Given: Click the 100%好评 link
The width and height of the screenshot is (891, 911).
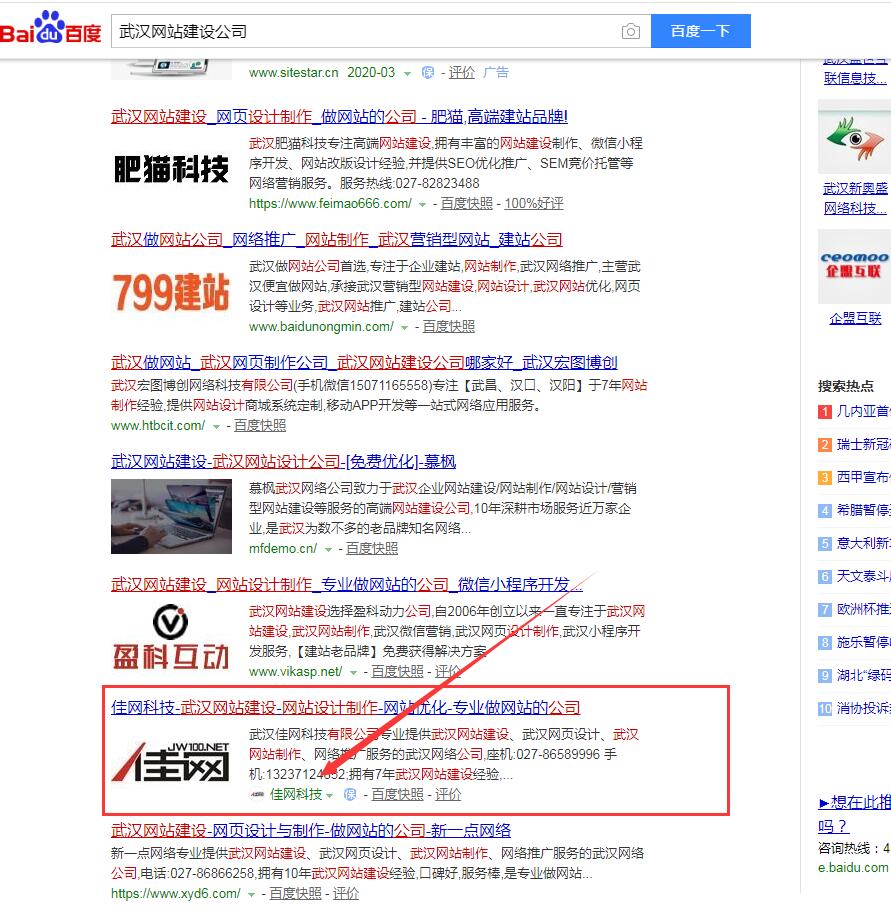Looking at the screenshot, I should tap(534, 203).
